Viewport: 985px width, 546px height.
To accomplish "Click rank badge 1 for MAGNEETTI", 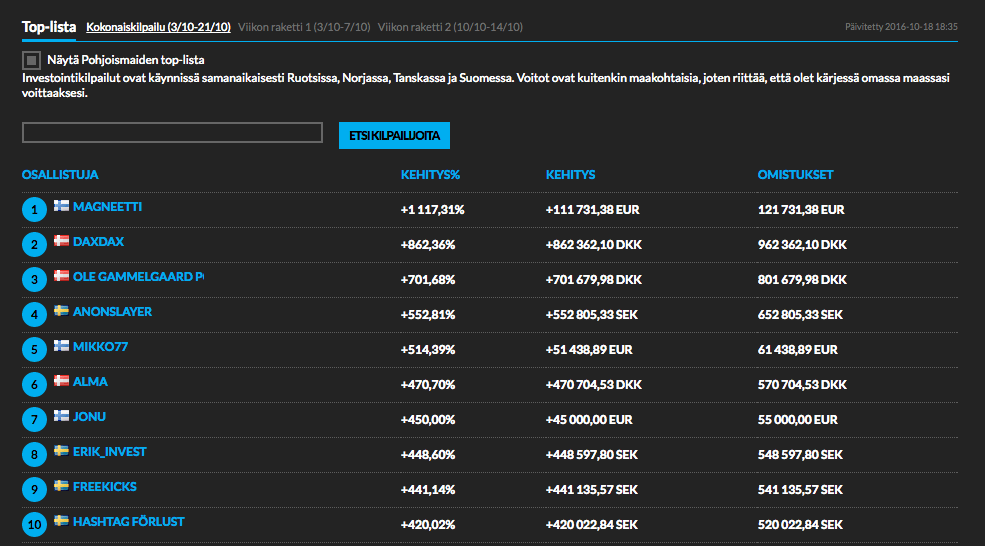I will 35,210.
